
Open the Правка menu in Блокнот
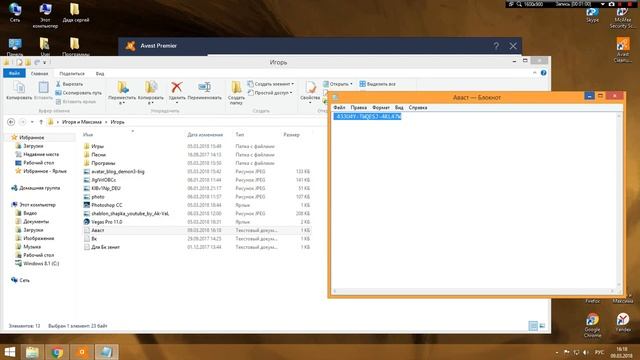(358, 107)
